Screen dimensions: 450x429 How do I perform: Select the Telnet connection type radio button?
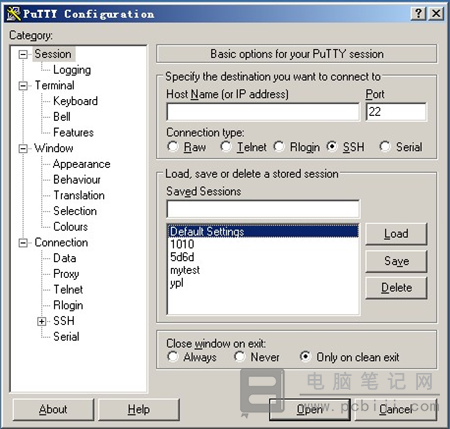pos(226,146)
